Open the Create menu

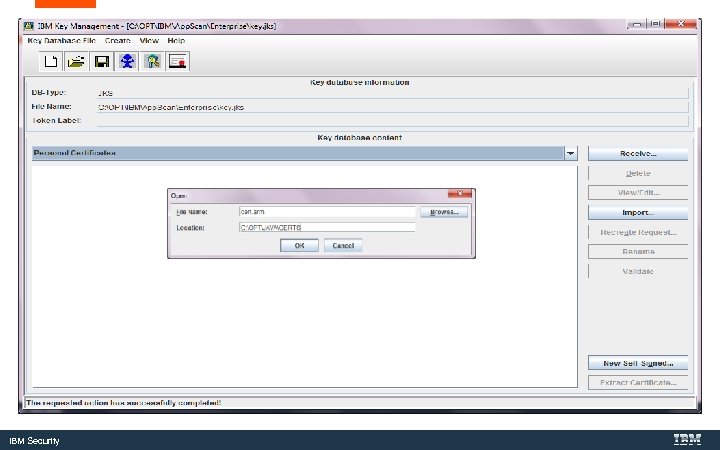pos(118,40)
